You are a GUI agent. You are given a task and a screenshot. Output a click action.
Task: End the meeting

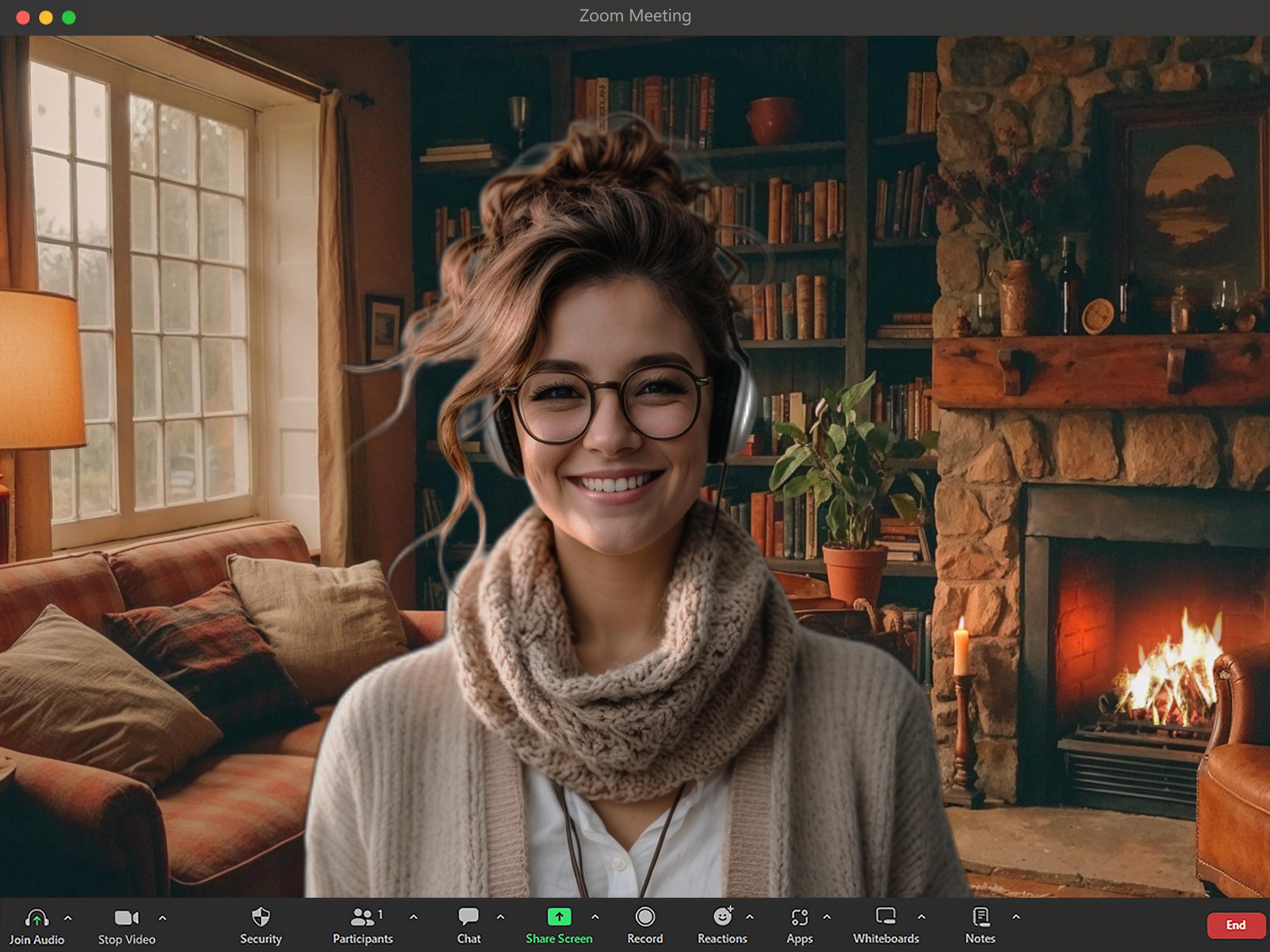(1236, 924)
